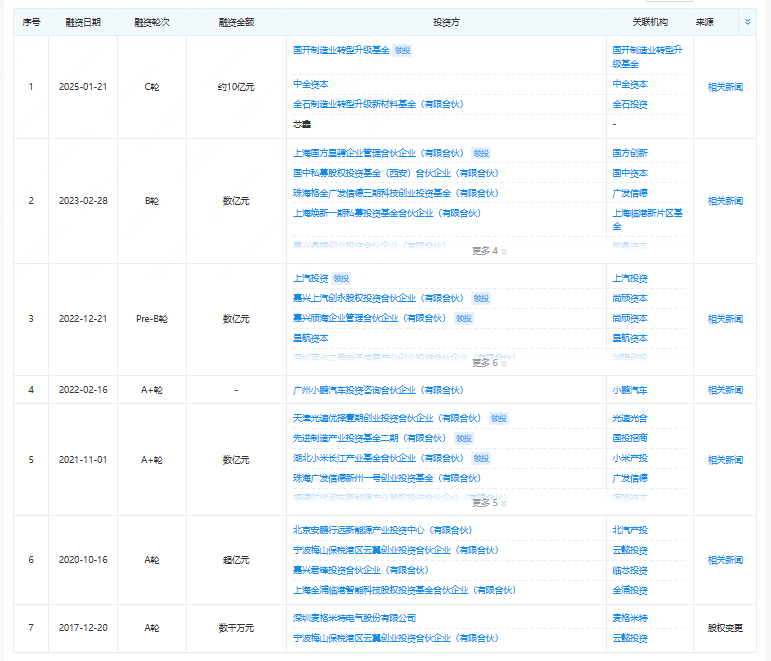
Task: Select the amount cell 约10亿元
Action: (x=236, y=87)
